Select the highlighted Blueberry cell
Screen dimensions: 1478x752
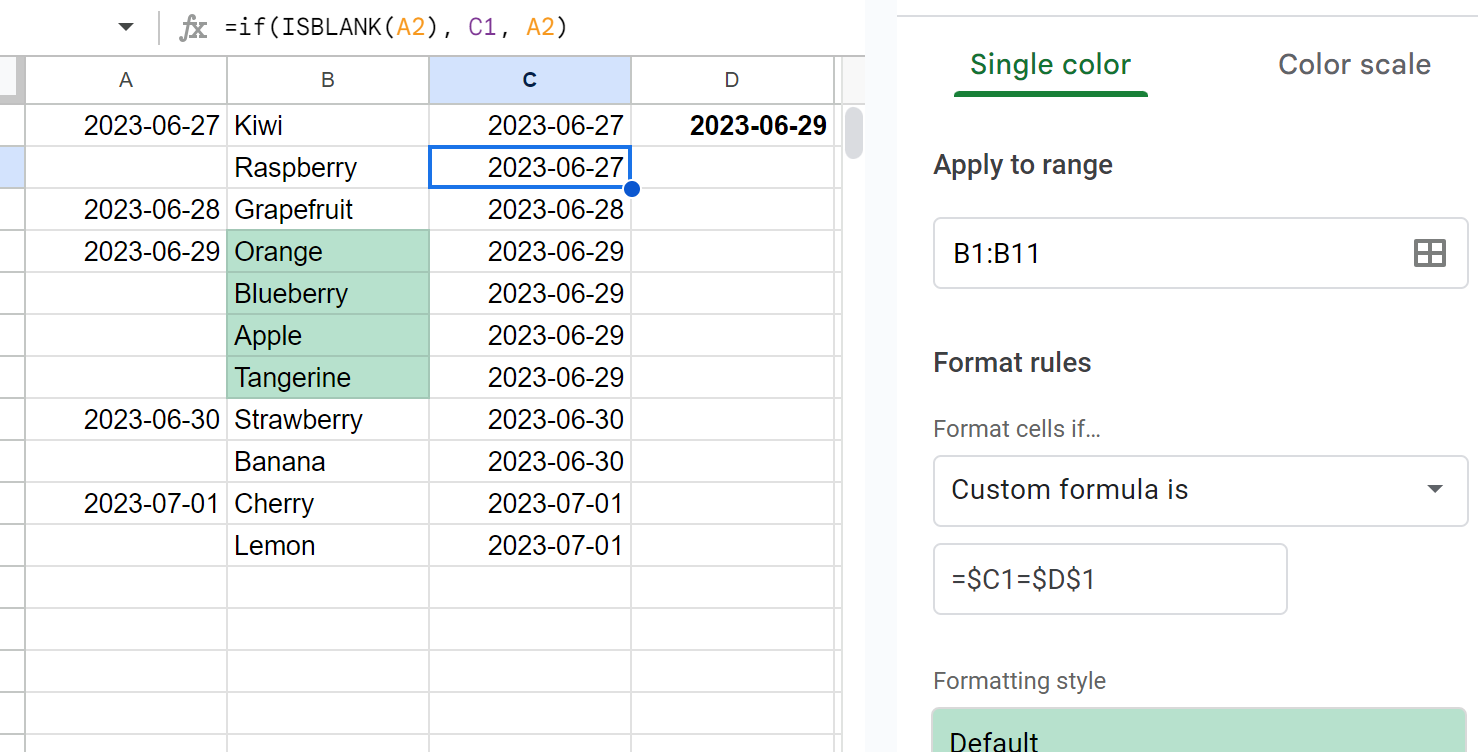coord(328,293)
